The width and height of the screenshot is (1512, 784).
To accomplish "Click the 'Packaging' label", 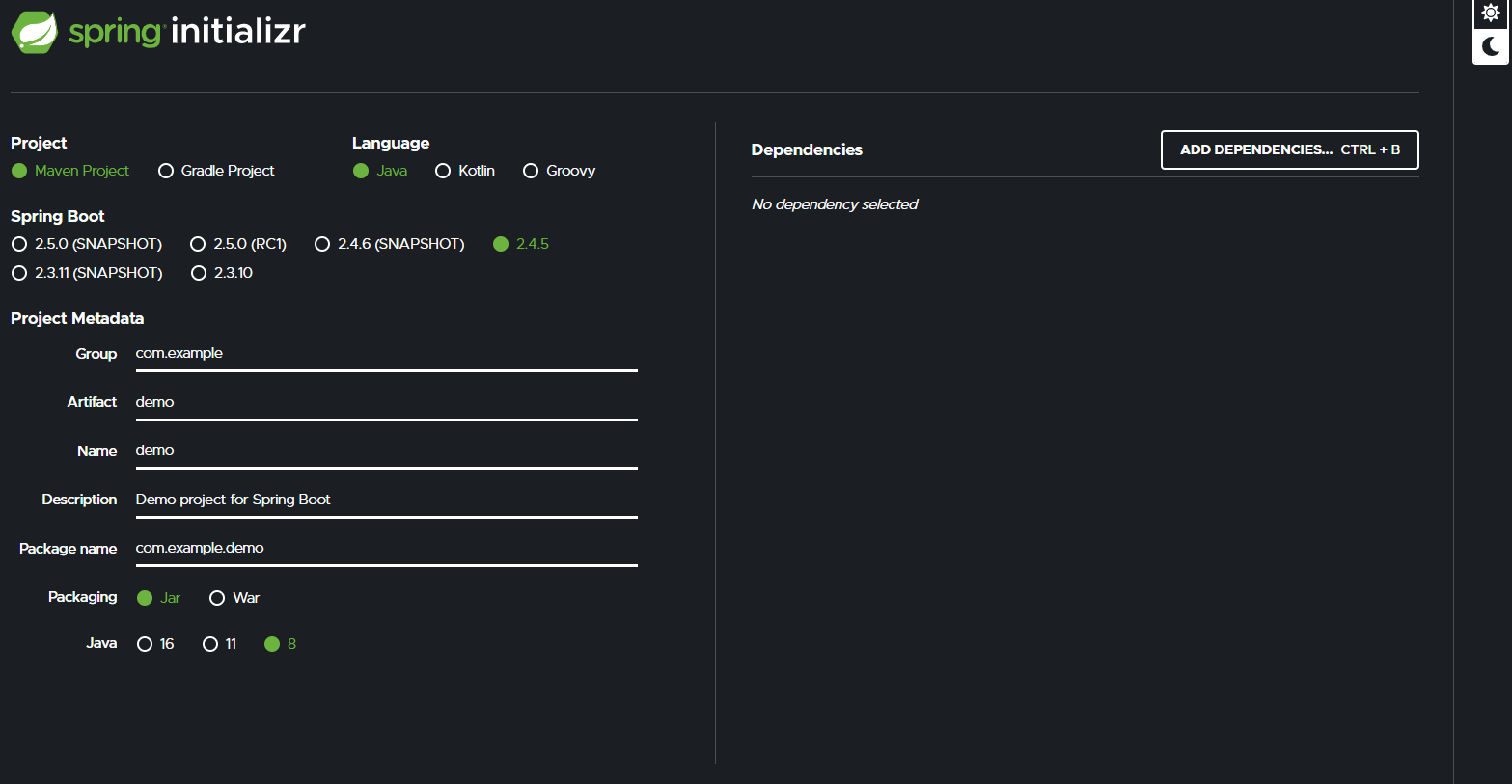I will (83, 597).
